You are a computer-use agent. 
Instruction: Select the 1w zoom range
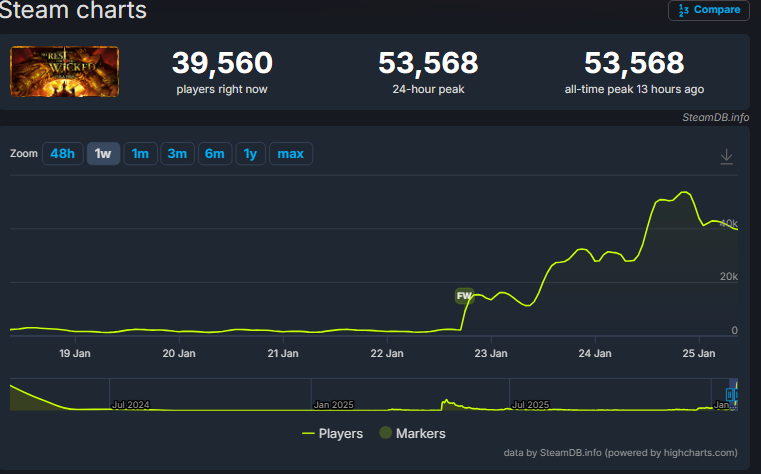click(x=103, y=154)
